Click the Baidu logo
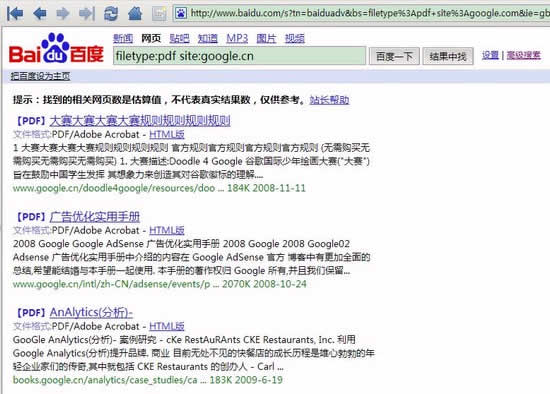This screenshot has height=394, width=550. 56,48
